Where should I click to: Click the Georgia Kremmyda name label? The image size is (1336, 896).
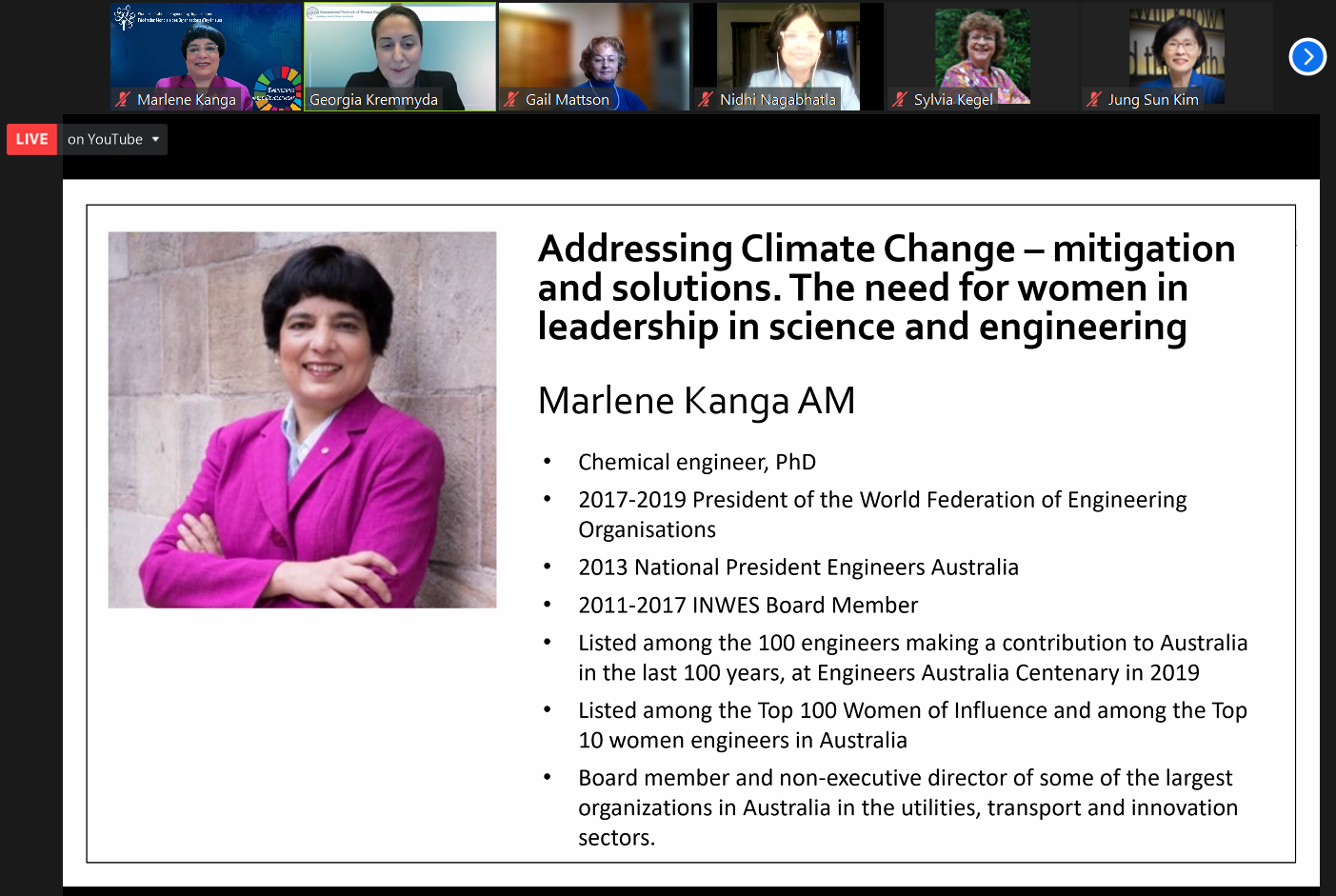pos(373,99)
